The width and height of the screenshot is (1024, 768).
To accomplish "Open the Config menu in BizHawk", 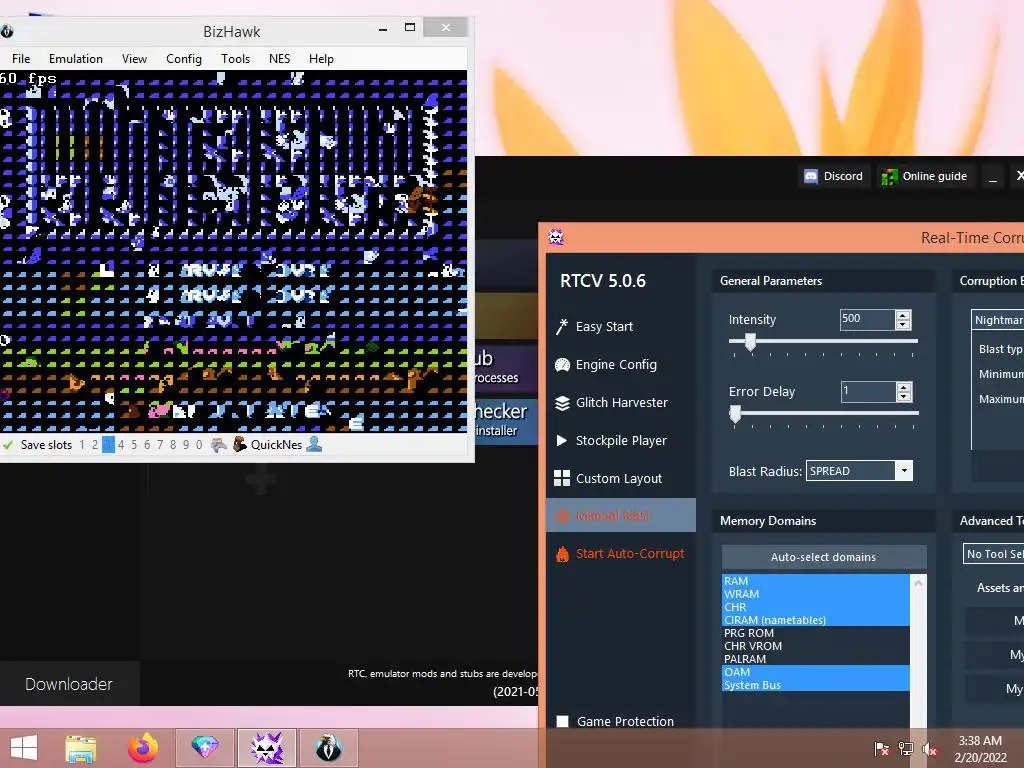I will [184, 59].
